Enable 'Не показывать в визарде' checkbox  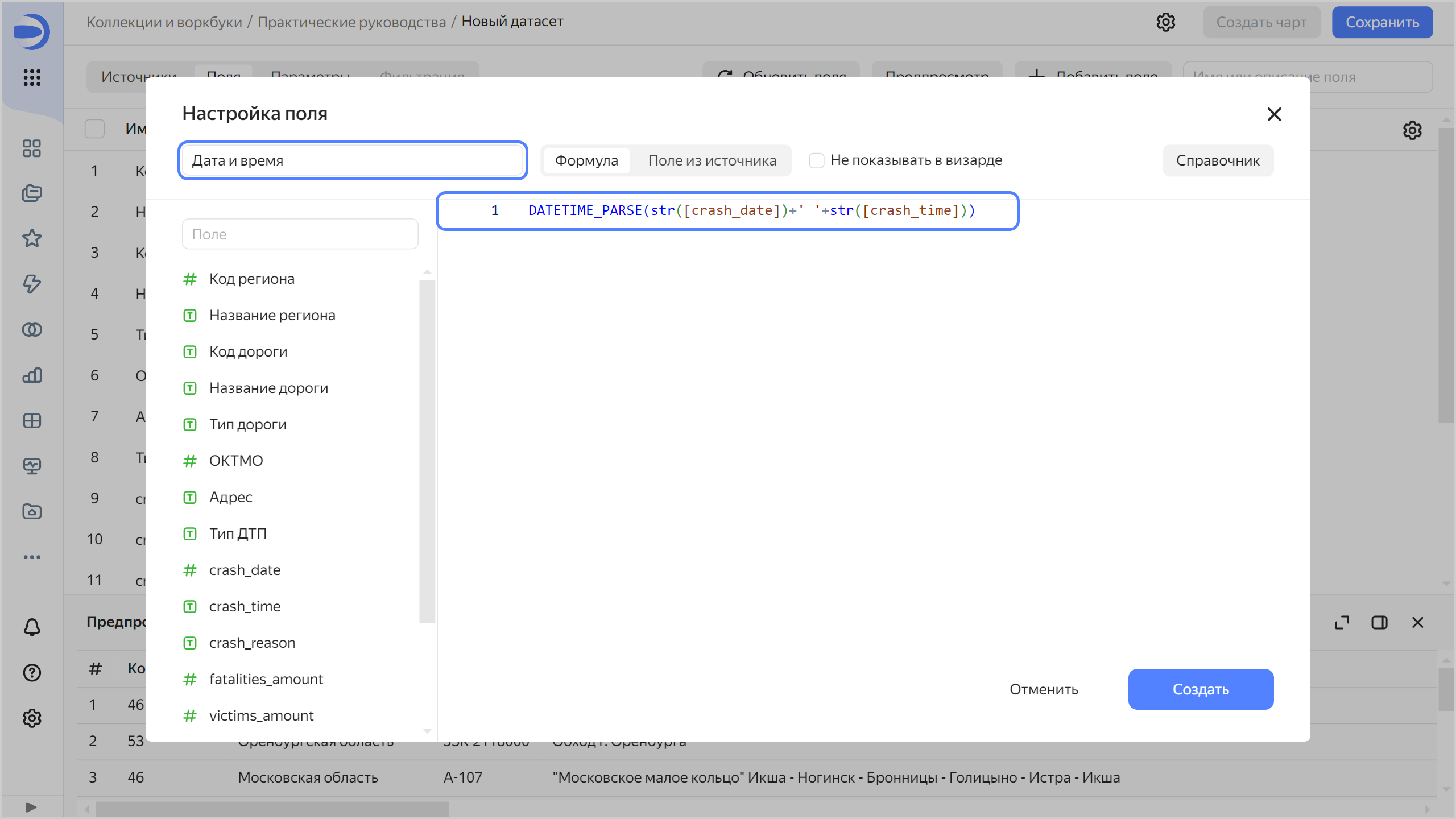tap(817, 160)
